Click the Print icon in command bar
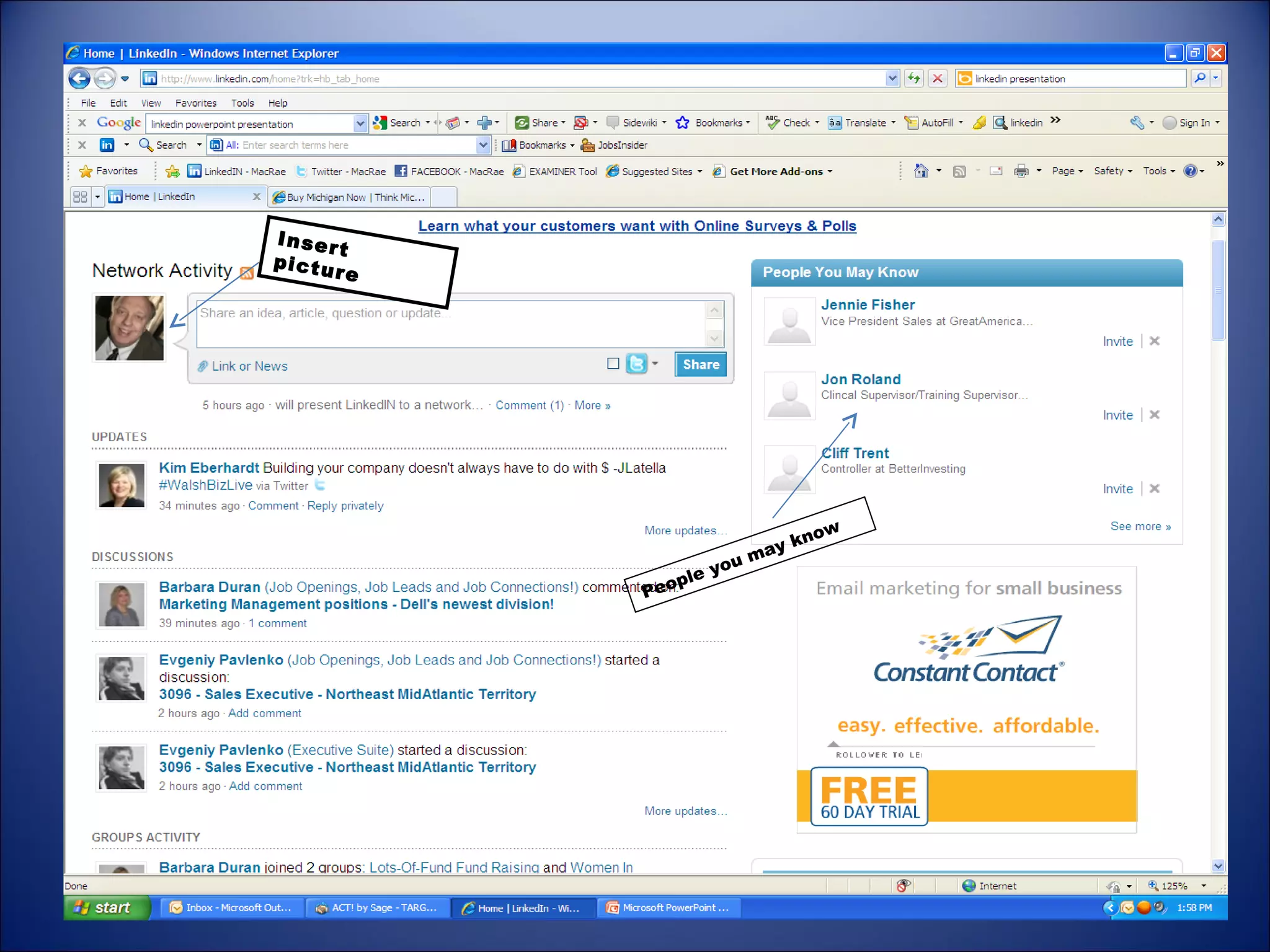1270x952 pixels. click(1021, 171)
